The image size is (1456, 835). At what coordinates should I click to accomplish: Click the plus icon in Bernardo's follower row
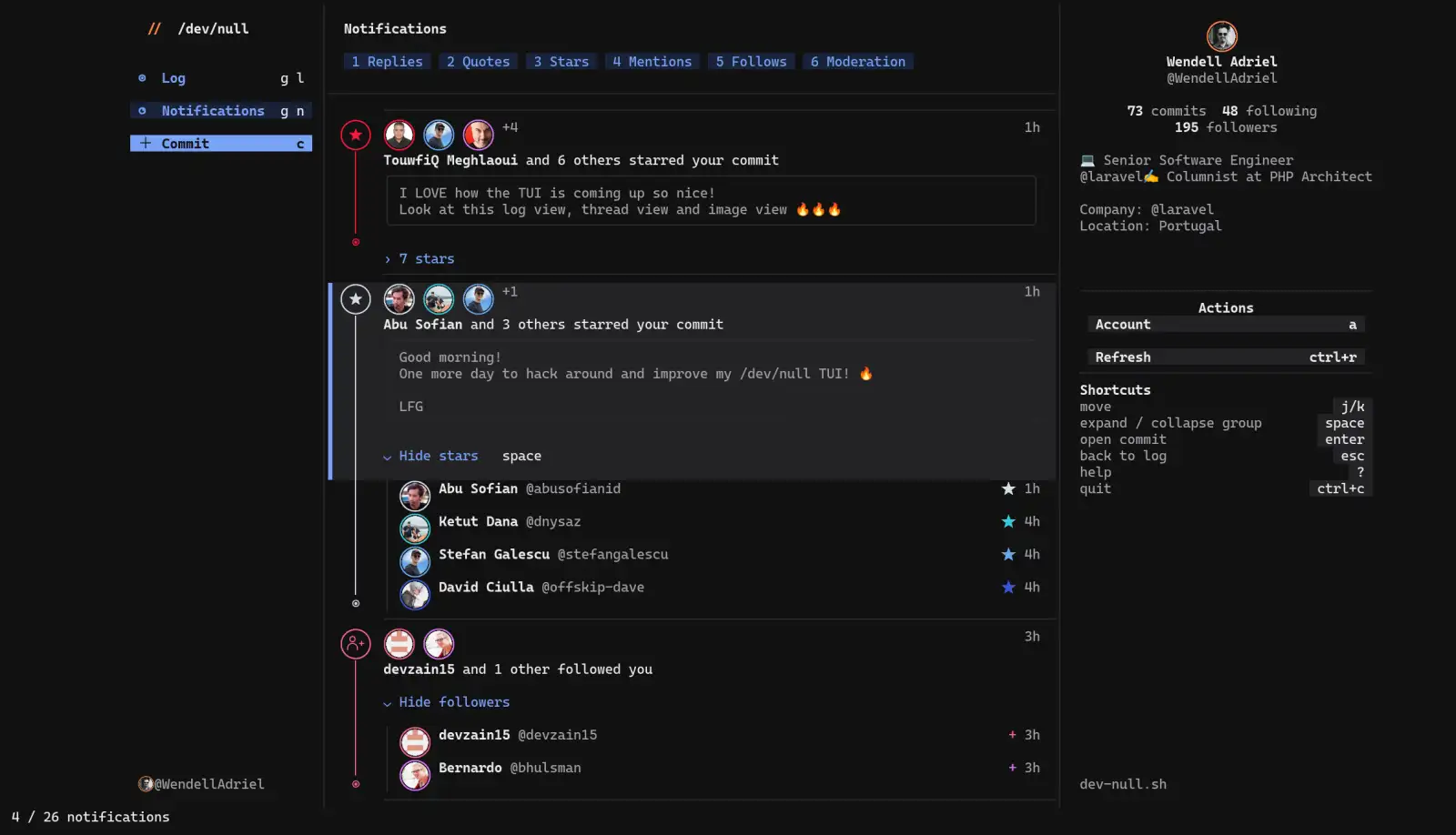click(1012, 768)
